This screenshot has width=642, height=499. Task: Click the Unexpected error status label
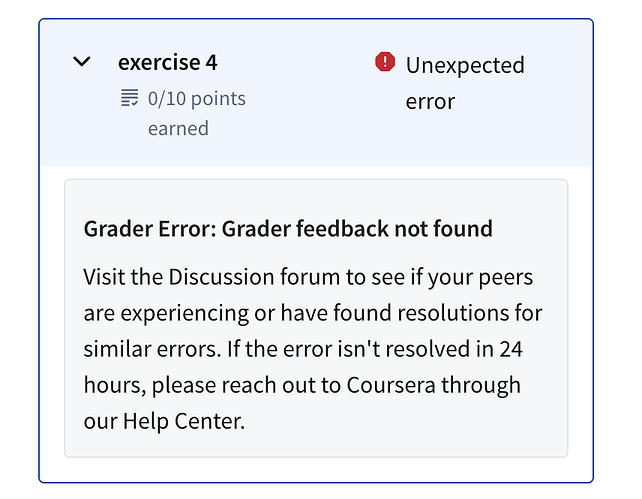tap(465, 83)
